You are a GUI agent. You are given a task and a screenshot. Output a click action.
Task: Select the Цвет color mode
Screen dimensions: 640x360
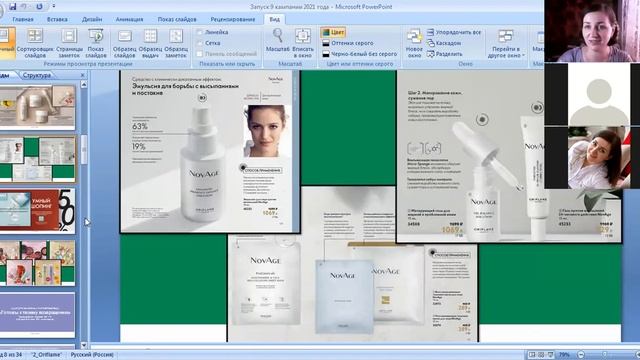(333, 32)
